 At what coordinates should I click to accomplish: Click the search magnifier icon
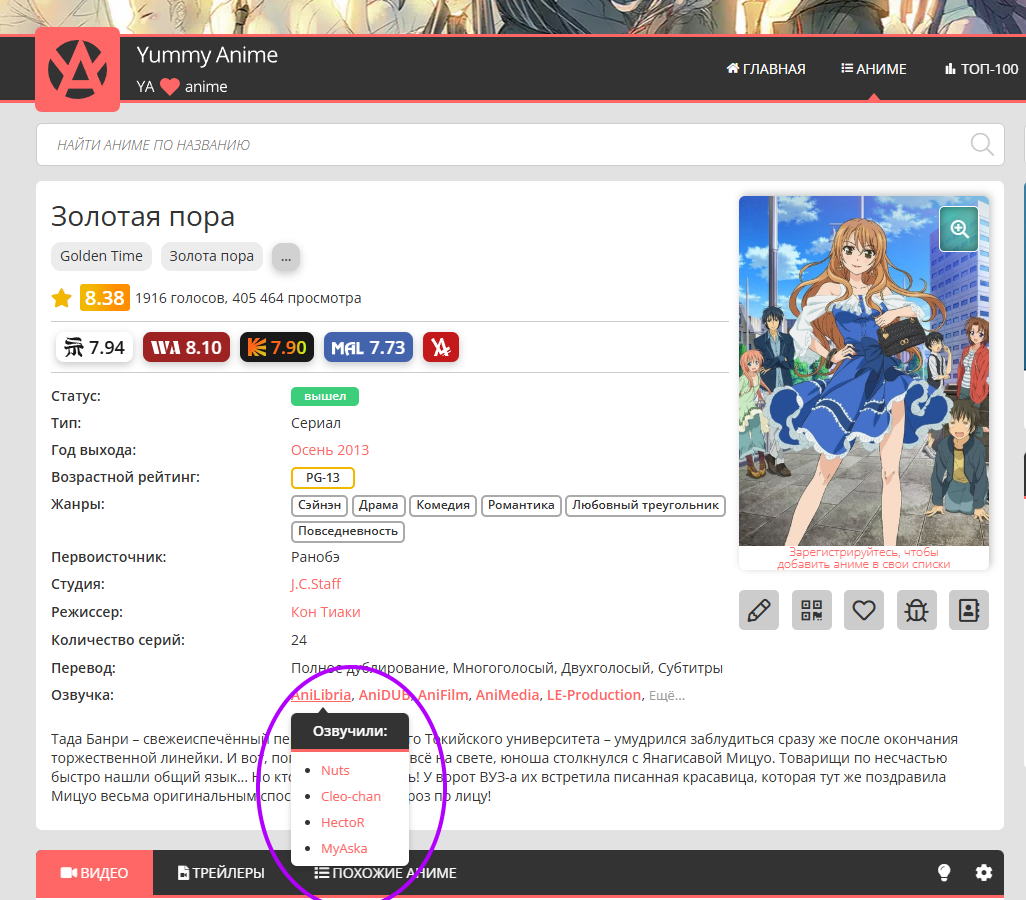click(x=982, y=144)
